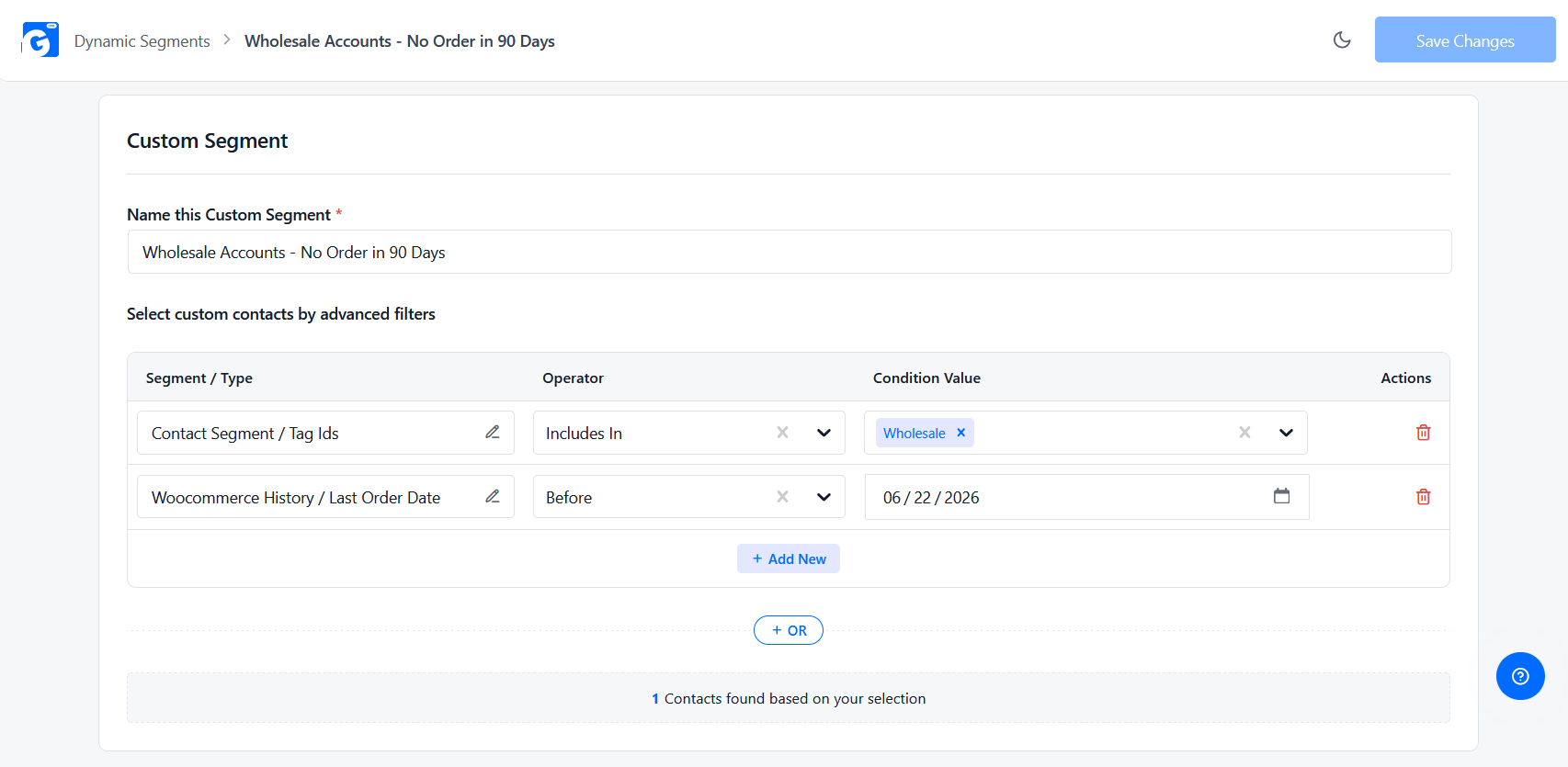The image size is (1568, 767).
Task: Add a new filter with Add New
Action: 789,558
